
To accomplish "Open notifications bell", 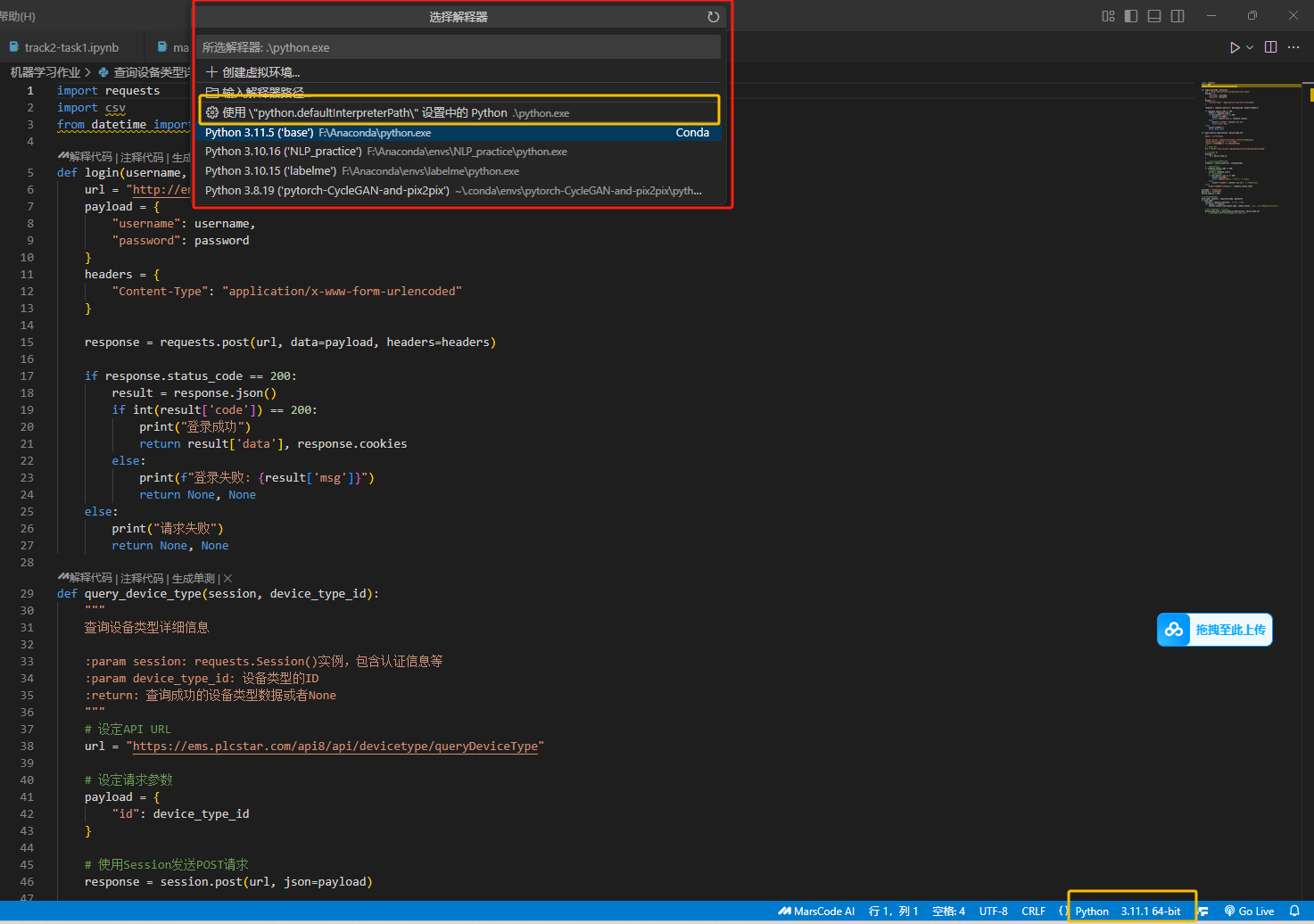I will (x=1294, y=912).
